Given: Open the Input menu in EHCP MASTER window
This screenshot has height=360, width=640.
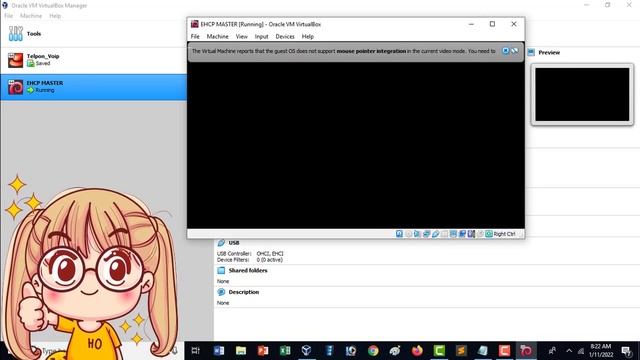Looking at the screenshot, I should (x=262, y=36).
